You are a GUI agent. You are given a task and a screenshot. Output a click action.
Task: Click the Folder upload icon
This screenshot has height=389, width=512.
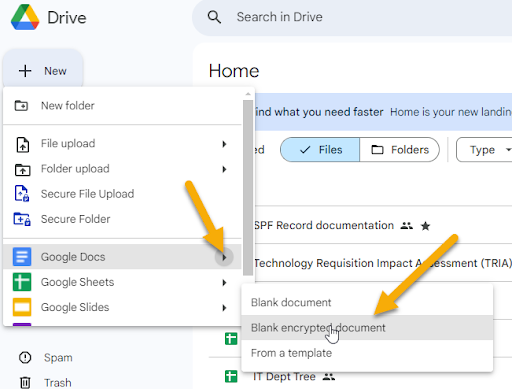[x=23, y=169]
